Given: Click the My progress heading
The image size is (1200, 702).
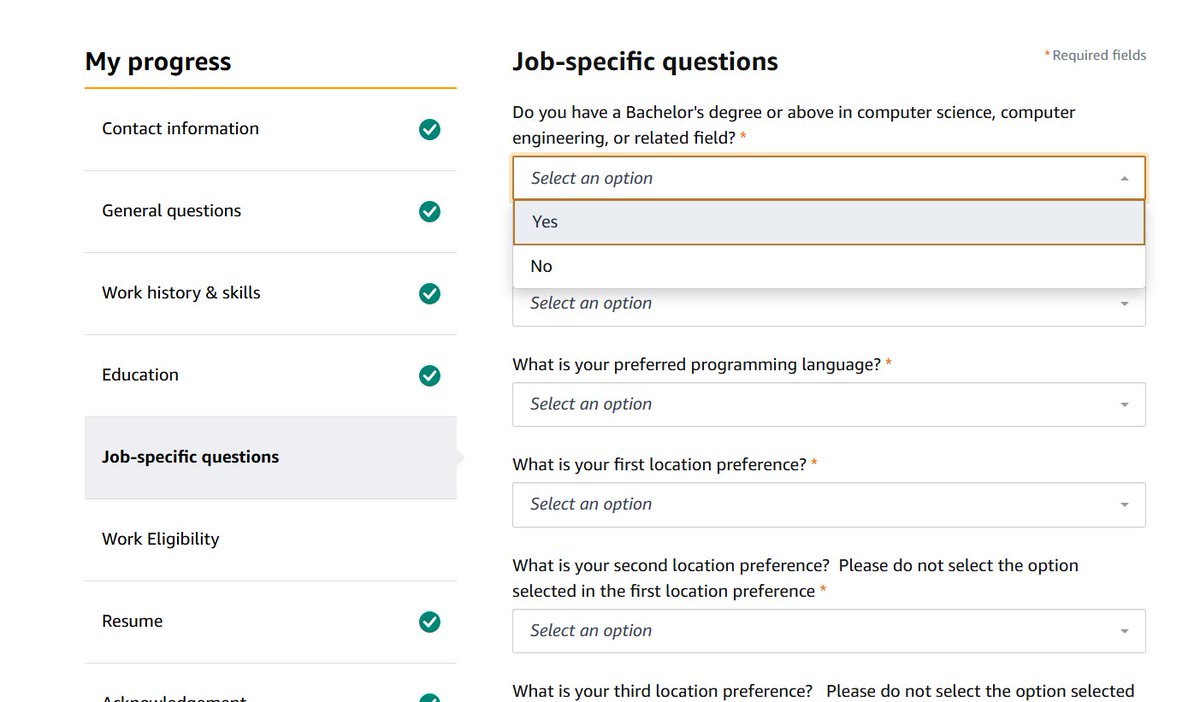Looking at the screenshot, I should click(158, 61).
